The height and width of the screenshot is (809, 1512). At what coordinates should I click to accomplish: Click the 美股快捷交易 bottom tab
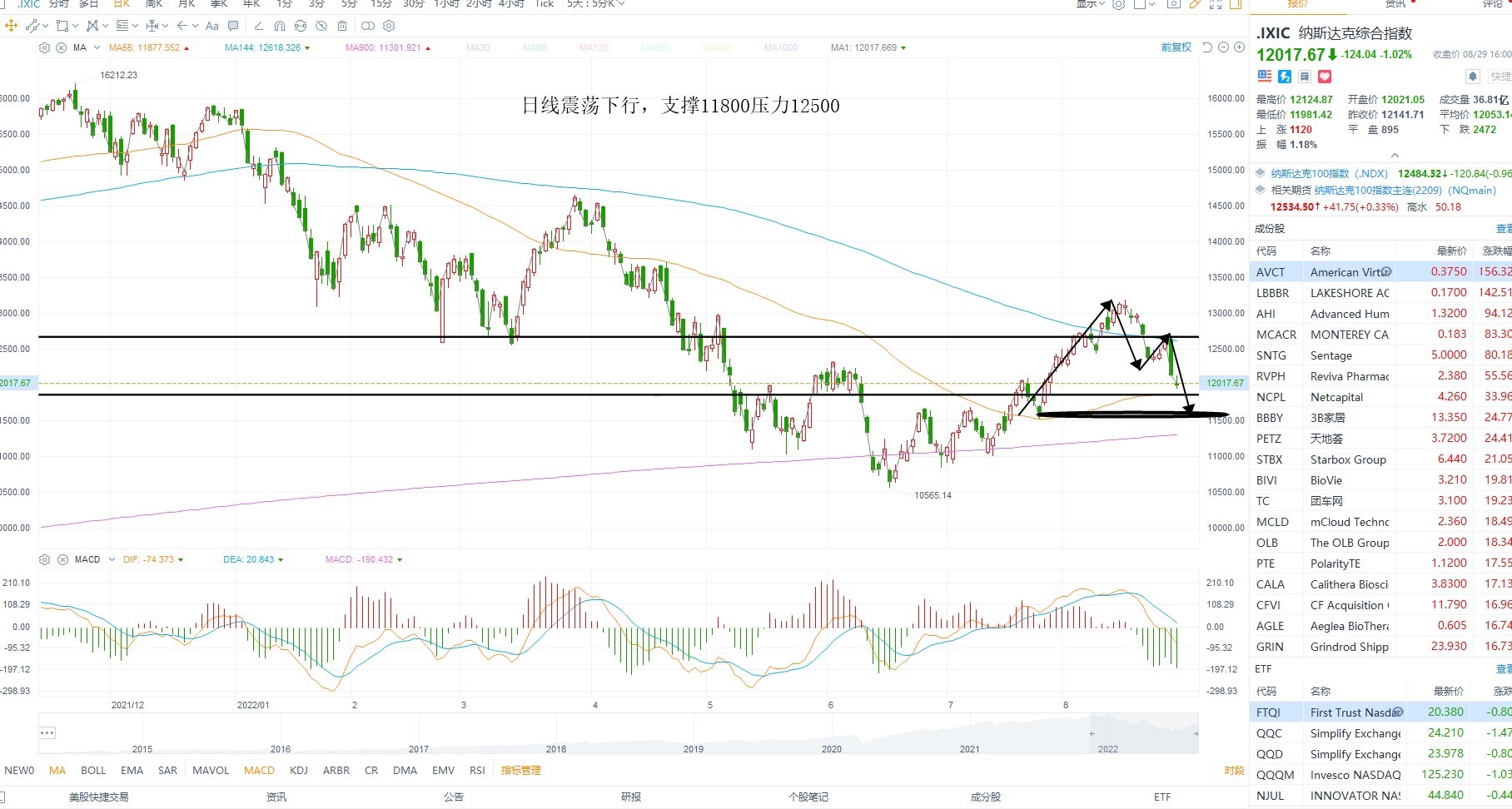point(99,797)
